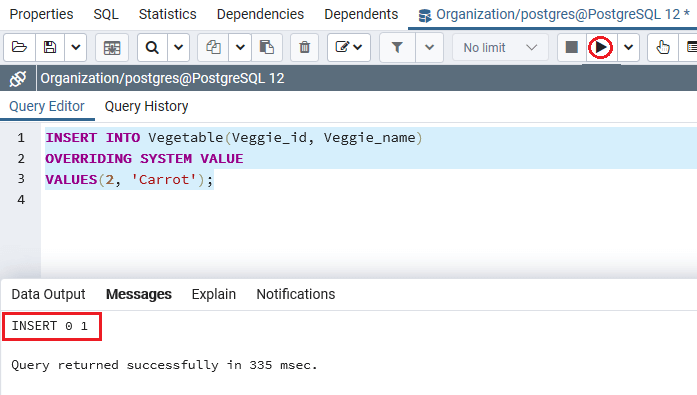Toggle the database connection status icon

tap(18, 79)
